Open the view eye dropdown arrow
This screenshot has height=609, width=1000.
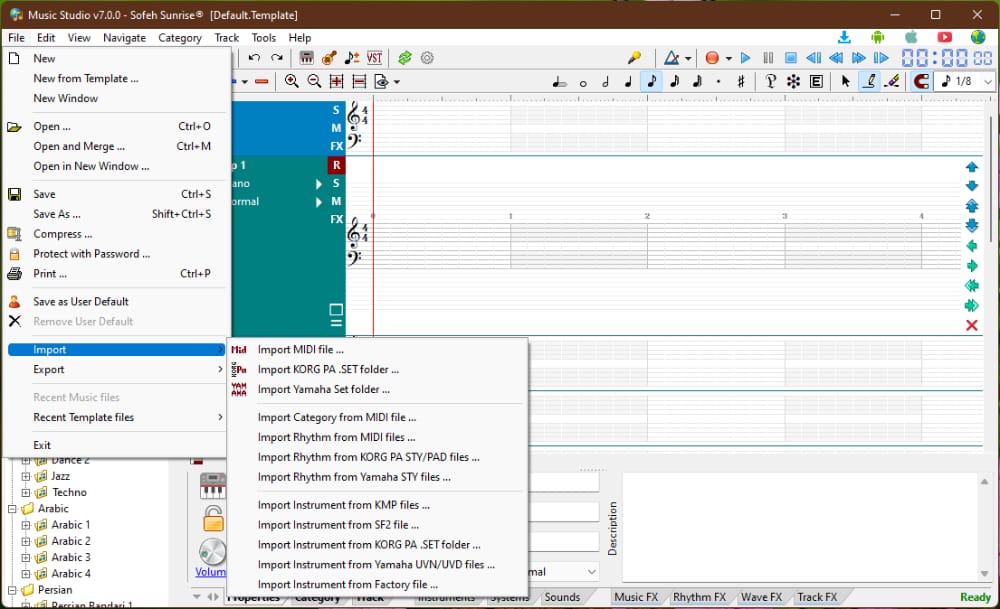coord(397,82)
